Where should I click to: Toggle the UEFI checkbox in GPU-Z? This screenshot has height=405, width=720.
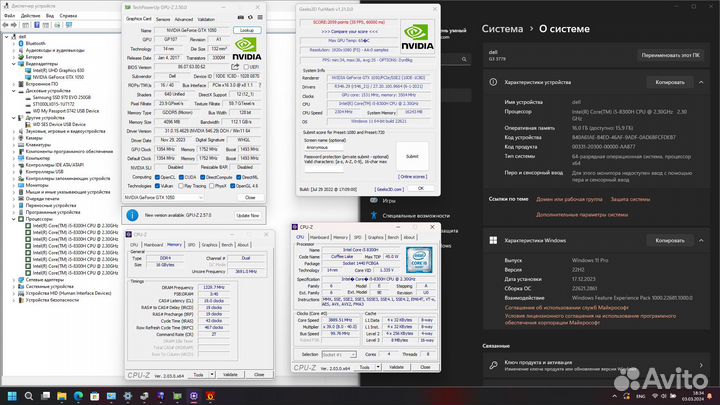(x=246, y=67)
